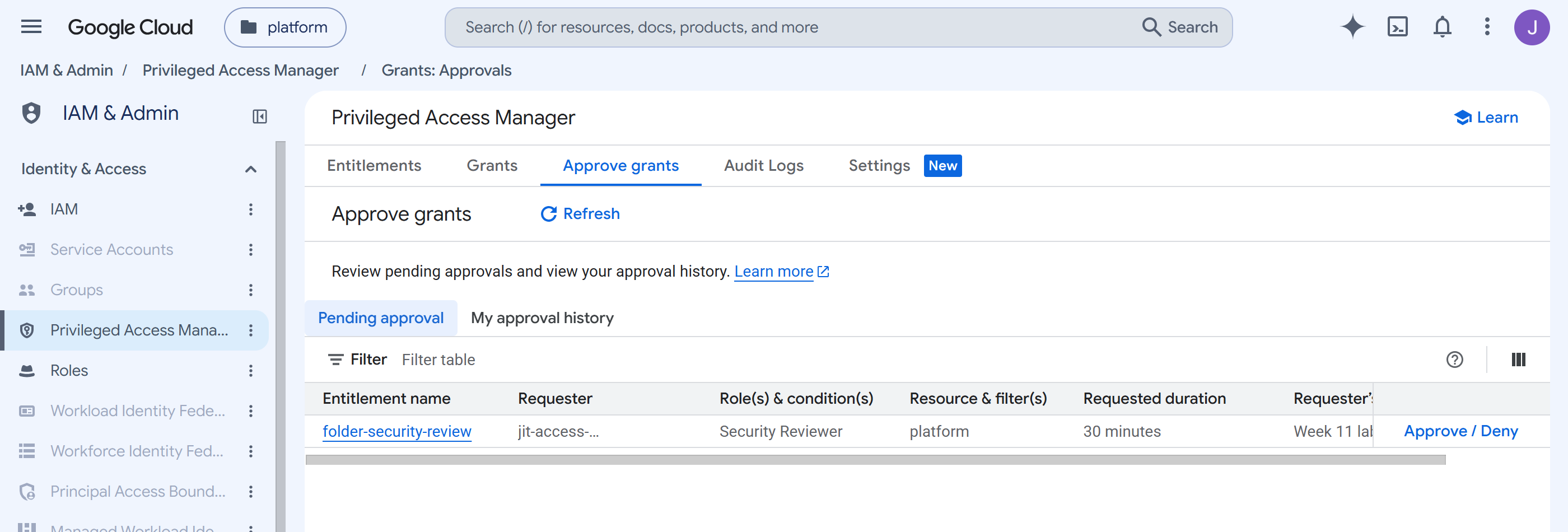Switch to the Entitlements tab
This screenshot has height=532, width=1568.
(x=374, y=166)
